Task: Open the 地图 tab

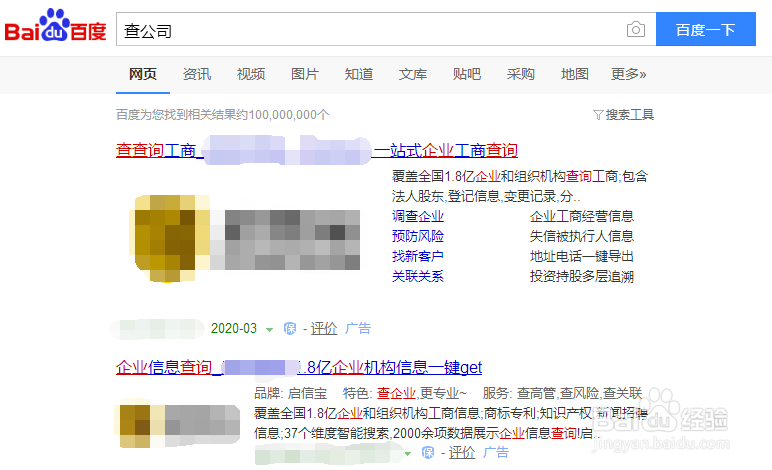Action: pos(575,74)
